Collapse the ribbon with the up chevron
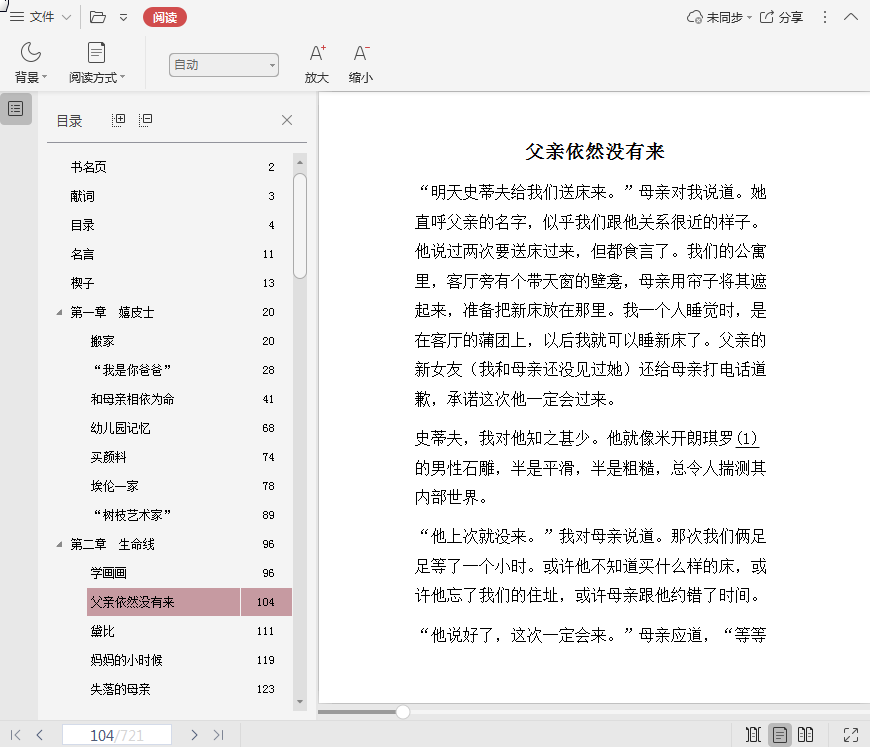The image size is (870, 747). click(x=851, y=17)
